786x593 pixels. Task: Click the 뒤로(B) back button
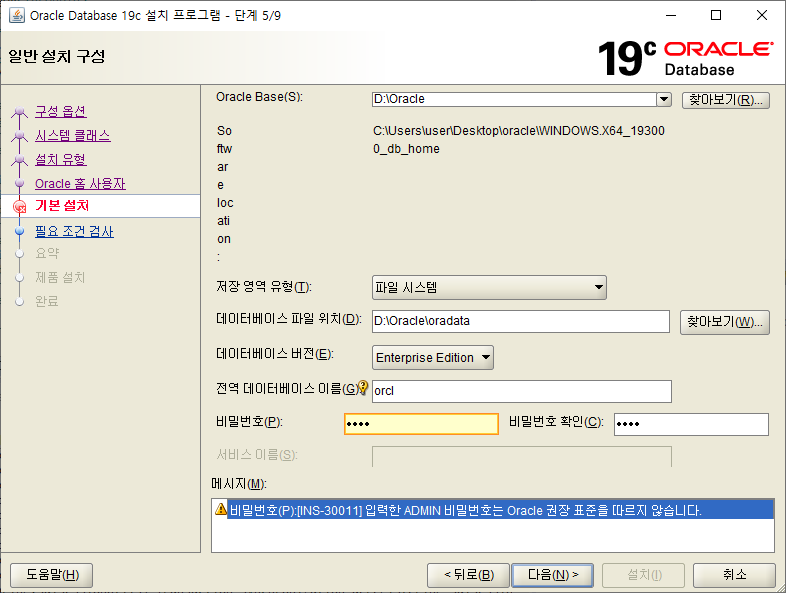(468, 574)
